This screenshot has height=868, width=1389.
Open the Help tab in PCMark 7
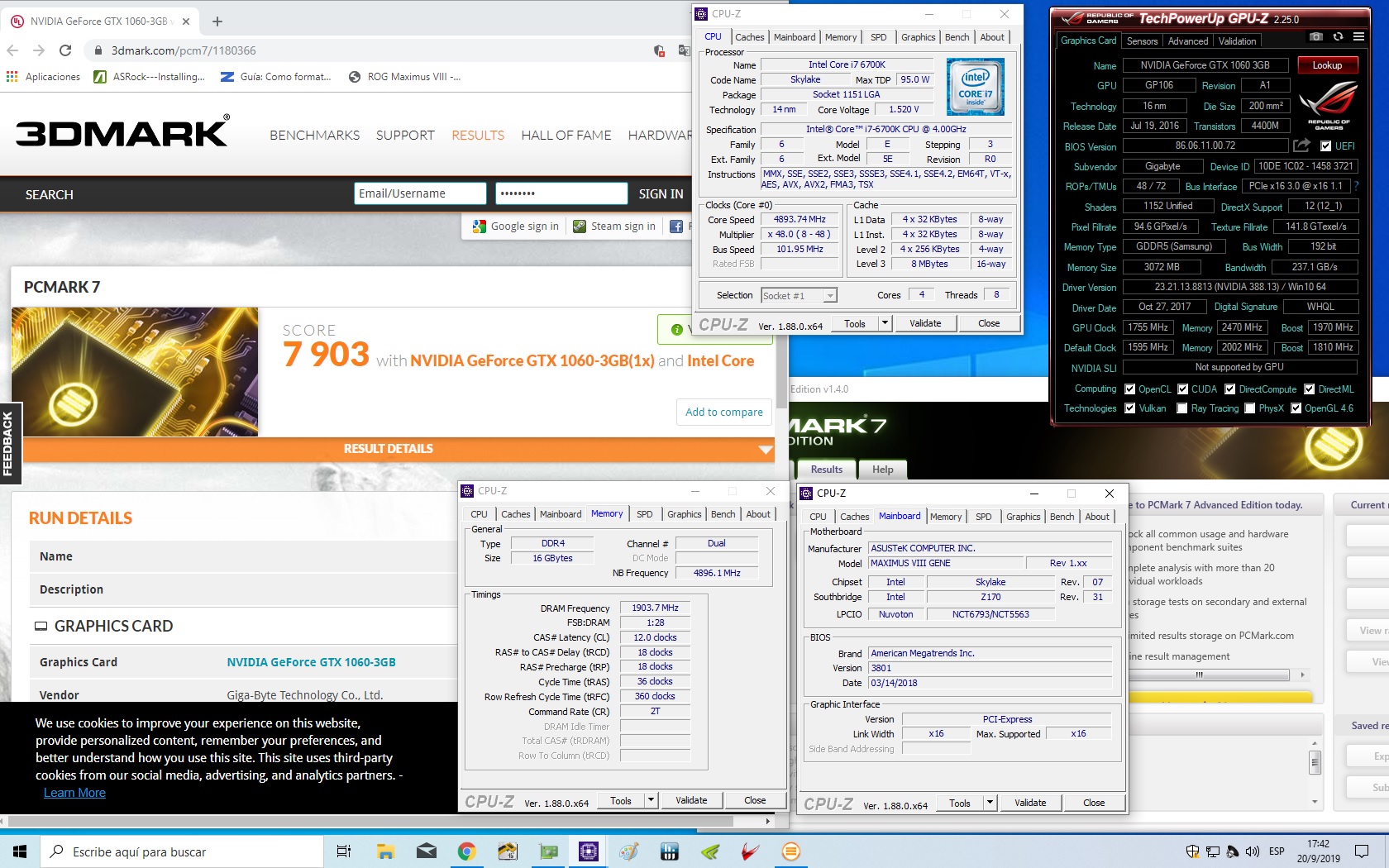tap(883, 470)
